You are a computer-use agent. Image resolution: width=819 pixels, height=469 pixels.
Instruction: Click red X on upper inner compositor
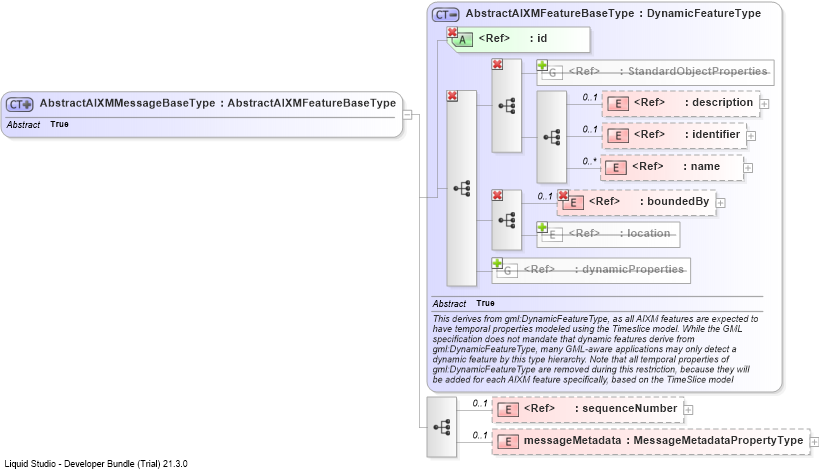coord(497,64)
